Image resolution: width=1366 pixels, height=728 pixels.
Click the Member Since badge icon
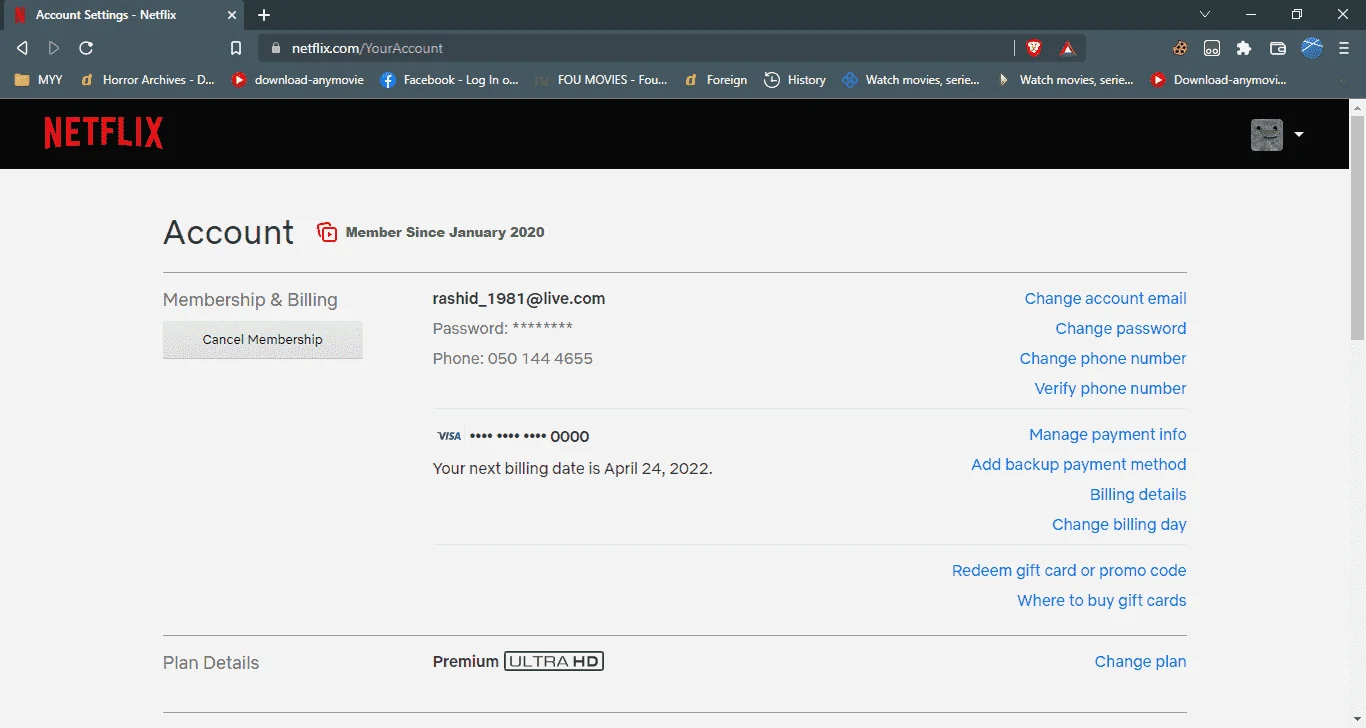tap(327, 232)
